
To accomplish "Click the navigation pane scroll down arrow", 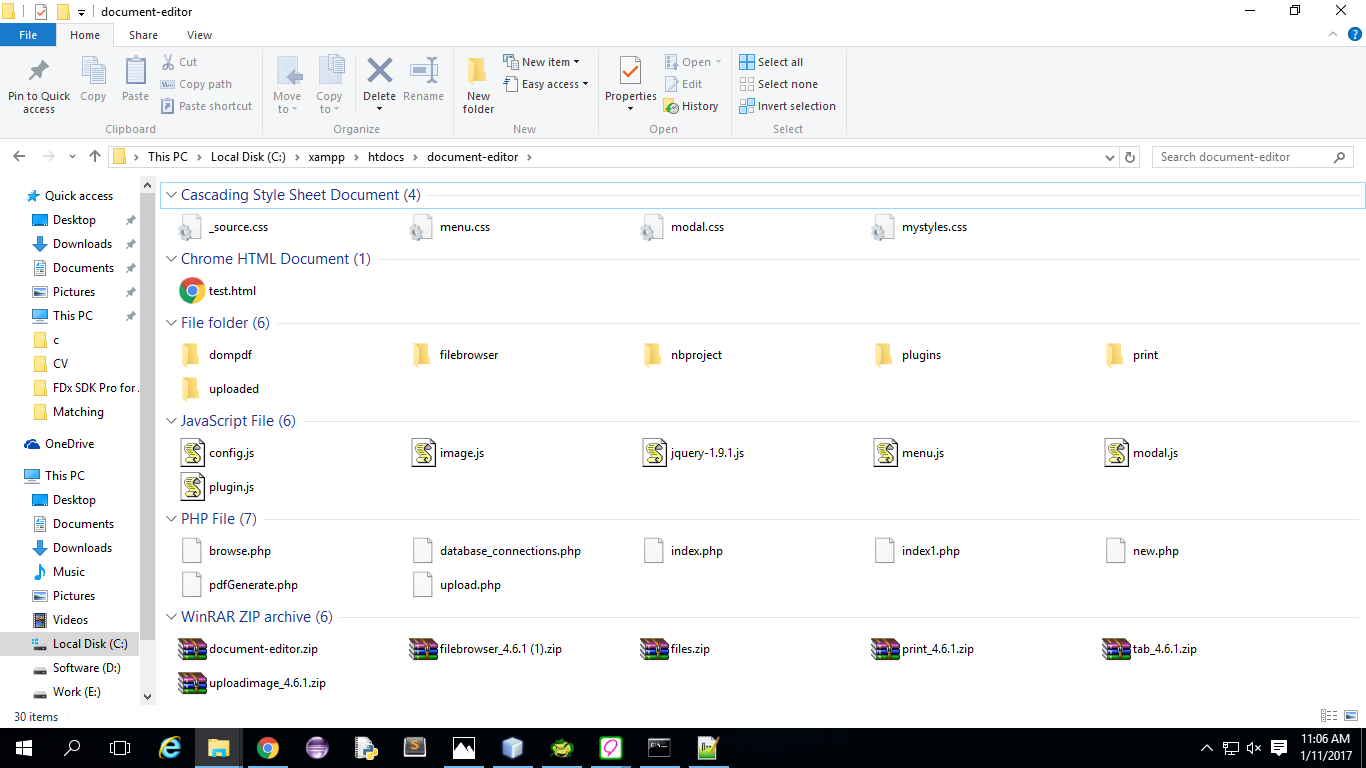I will coord(148,697).
